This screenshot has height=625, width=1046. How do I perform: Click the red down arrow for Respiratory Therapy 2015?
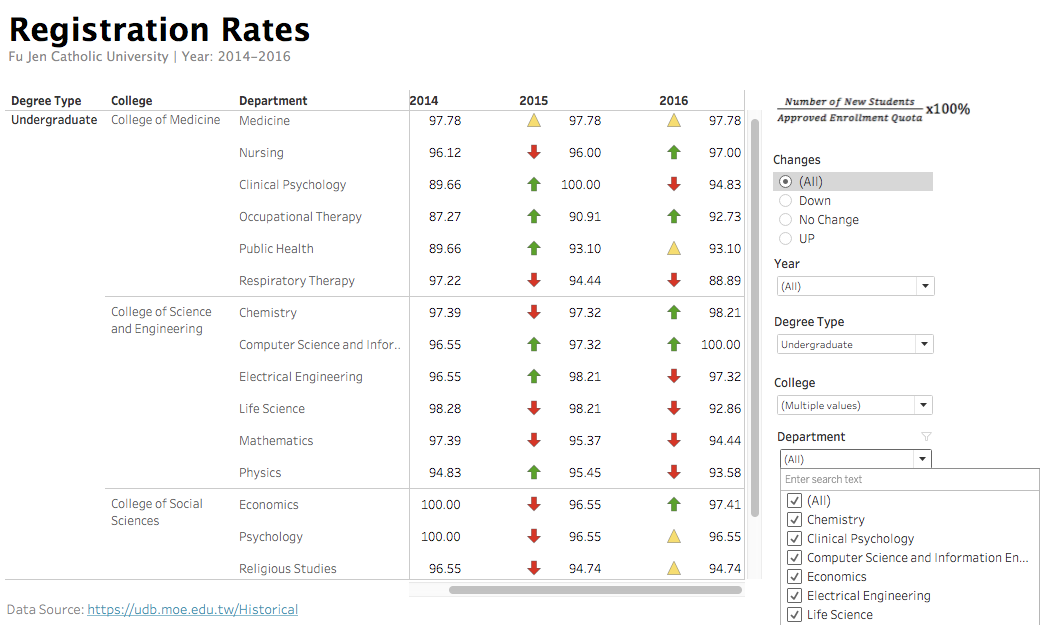[x=534, y=280]
